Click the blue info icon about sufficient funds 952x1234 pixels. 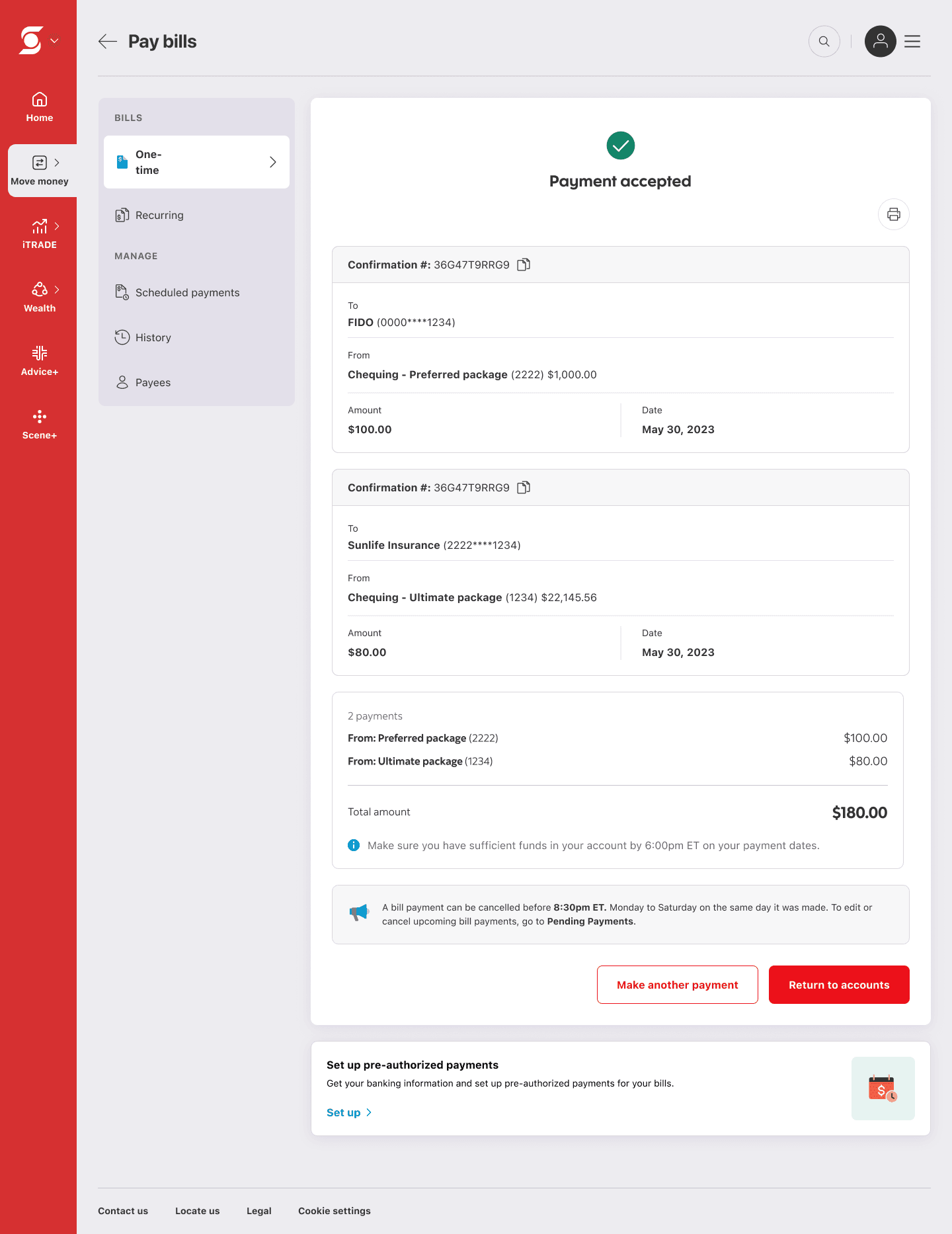(354, 845)
